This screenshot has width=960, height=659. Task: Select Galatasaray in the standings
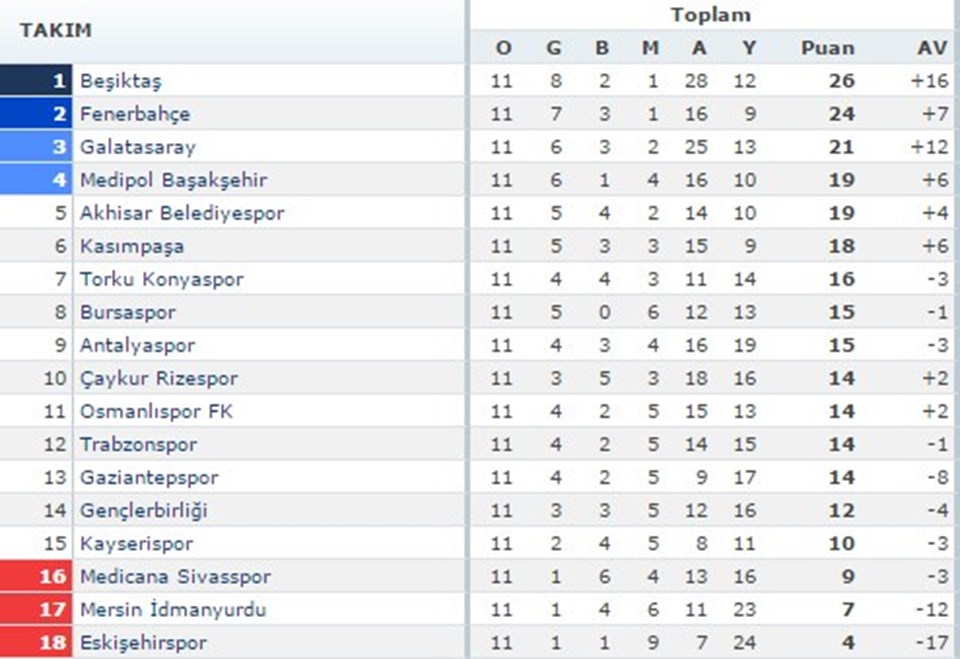point(138,148)
